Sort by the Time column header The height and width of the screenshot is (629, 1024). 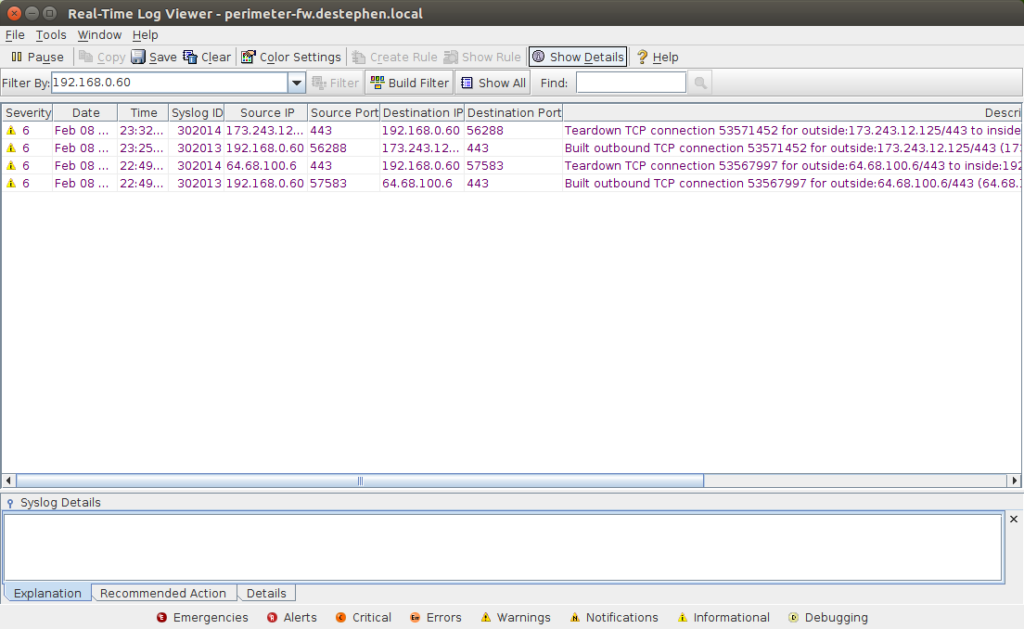pos(143,112)
